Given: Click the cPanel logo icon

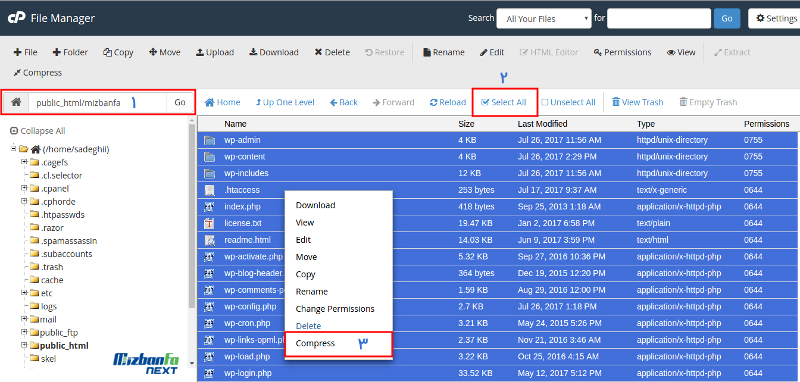Looking at the screenshot, I should point(16,18).
